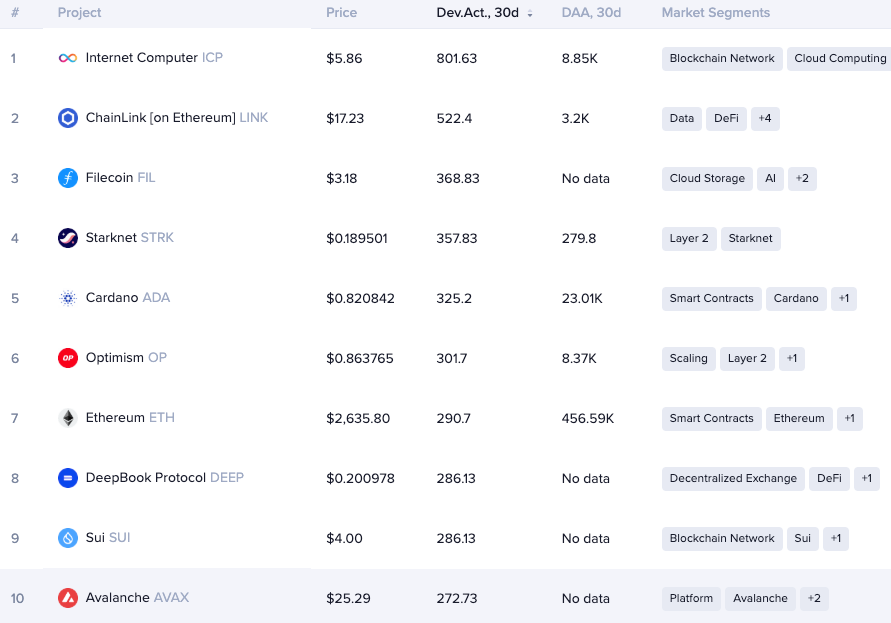The height and width of the screenshot is (623, 891).
Task: Open the Cardano ADA project link
Action: coord(128,298)
